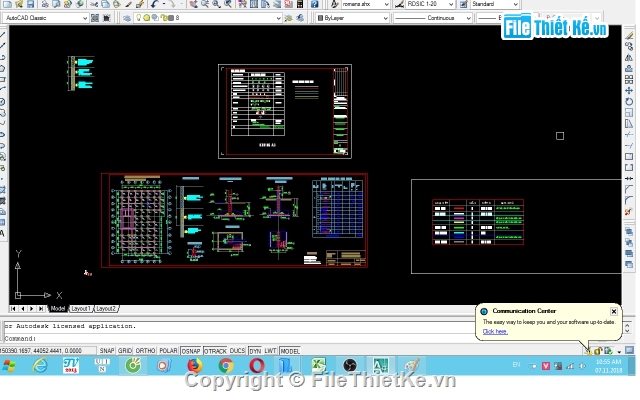Toggle OTRACK object snap tracking
640x400 pixels.
[x=215, y=351]
